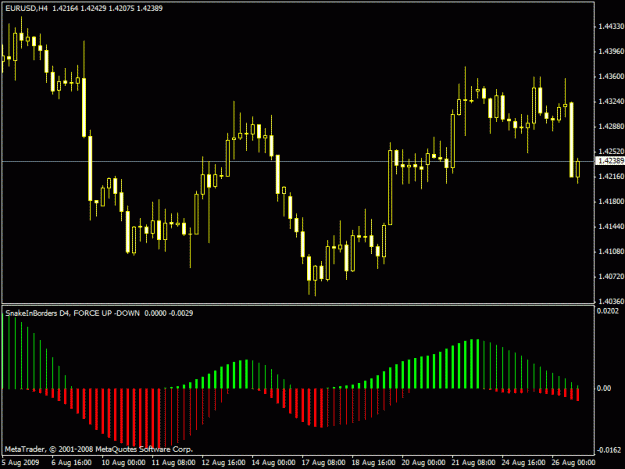
Task: Click the last red histogram bar
Action: pyautogui.click(x=578, y=394)
